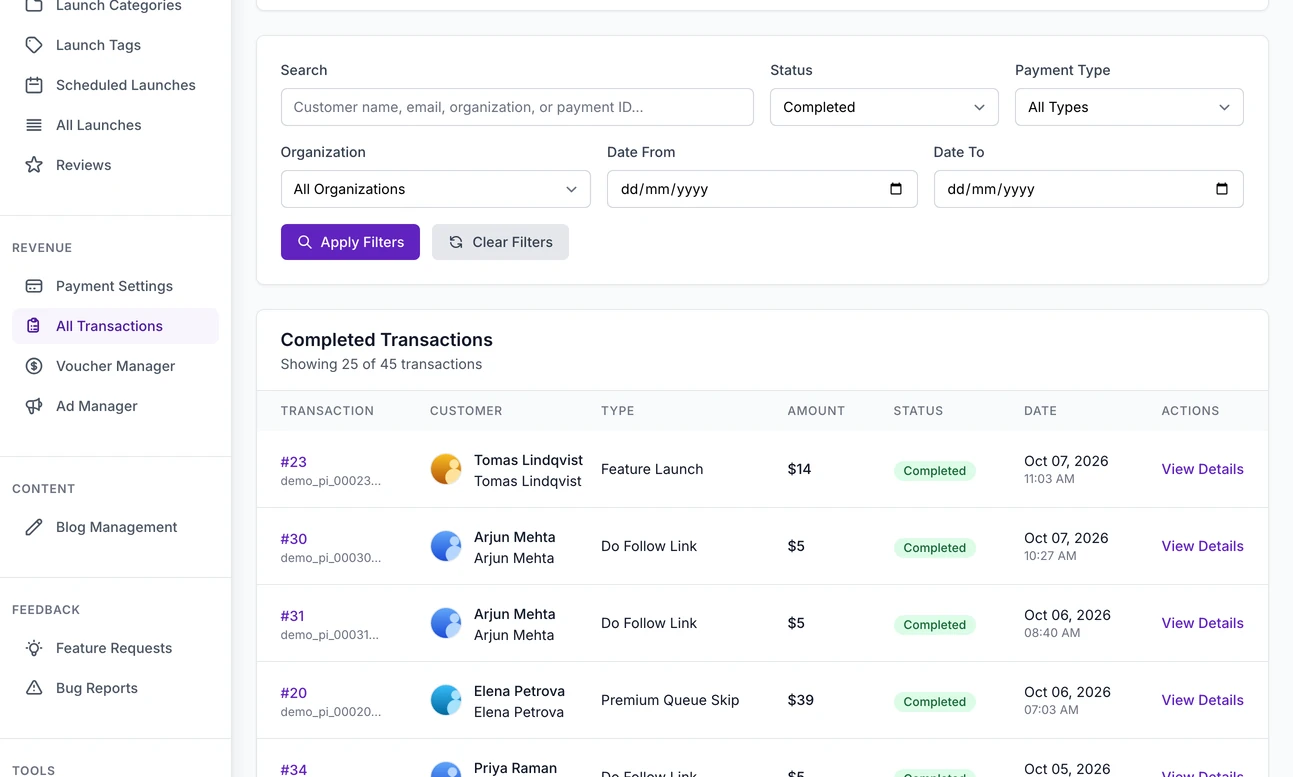Click Tomas Lindqvist's avatar
Screen dimensions: 1293x777
point(446,469)
